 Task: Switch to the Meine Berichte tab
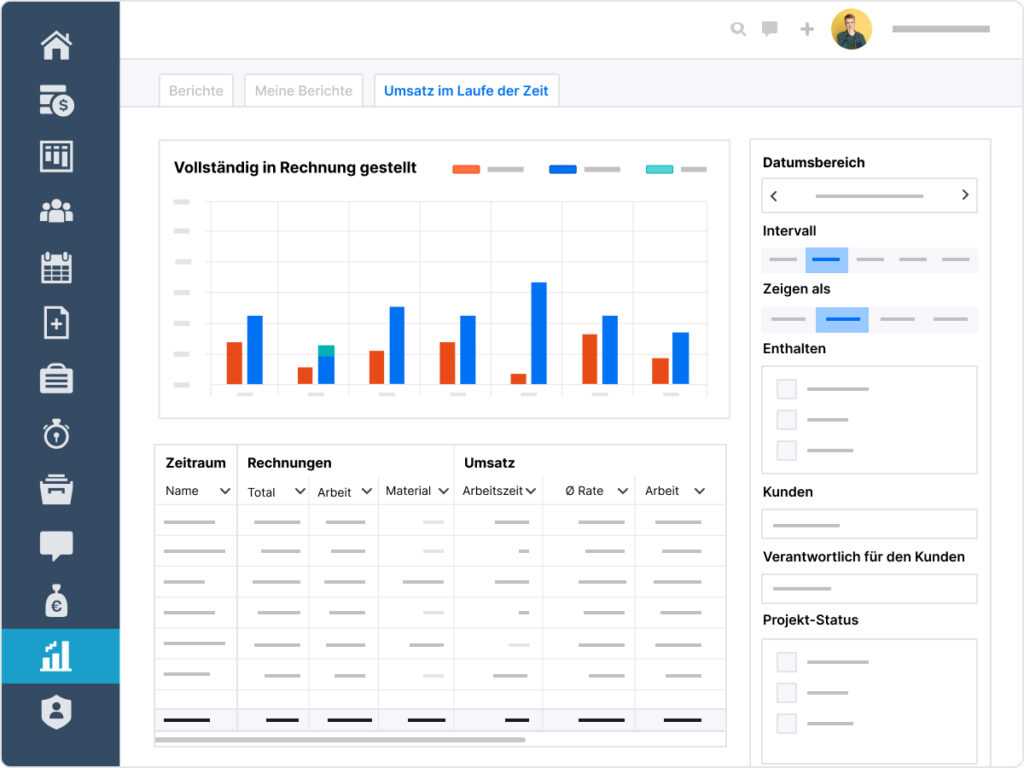tap(303, 91)
